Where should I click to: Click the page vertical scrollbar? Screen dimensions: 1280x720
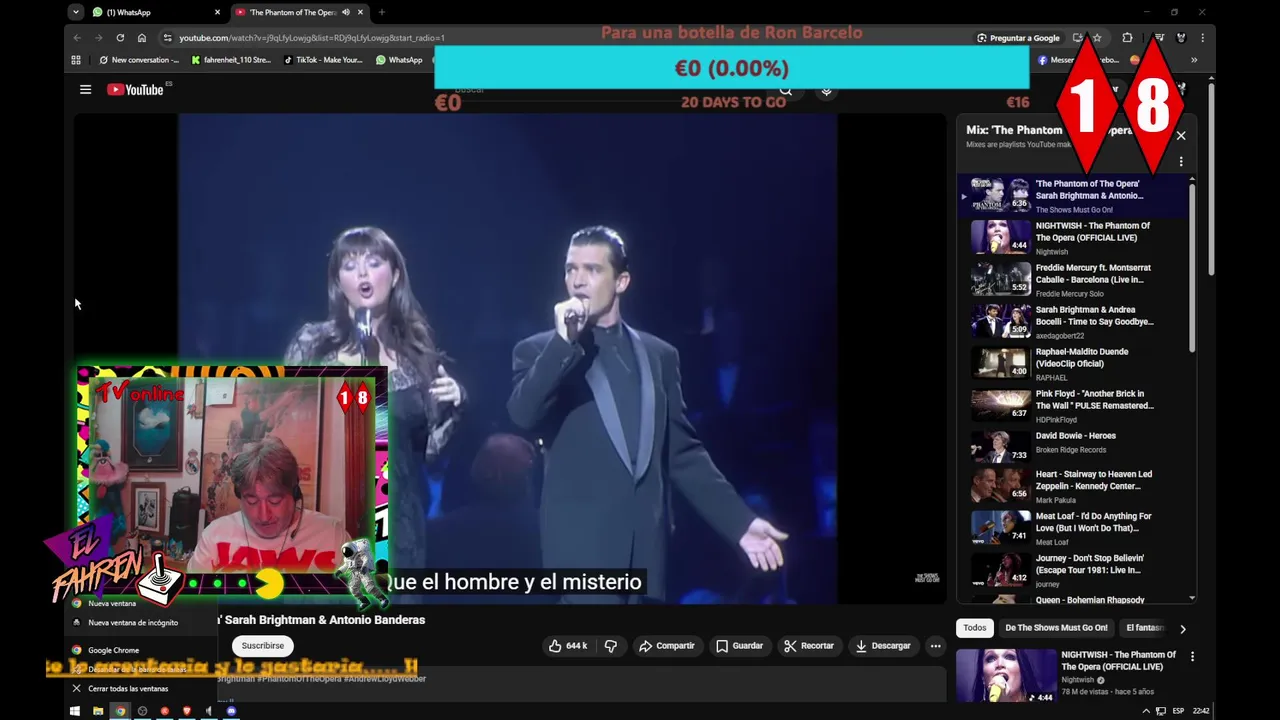(1211, 180)
